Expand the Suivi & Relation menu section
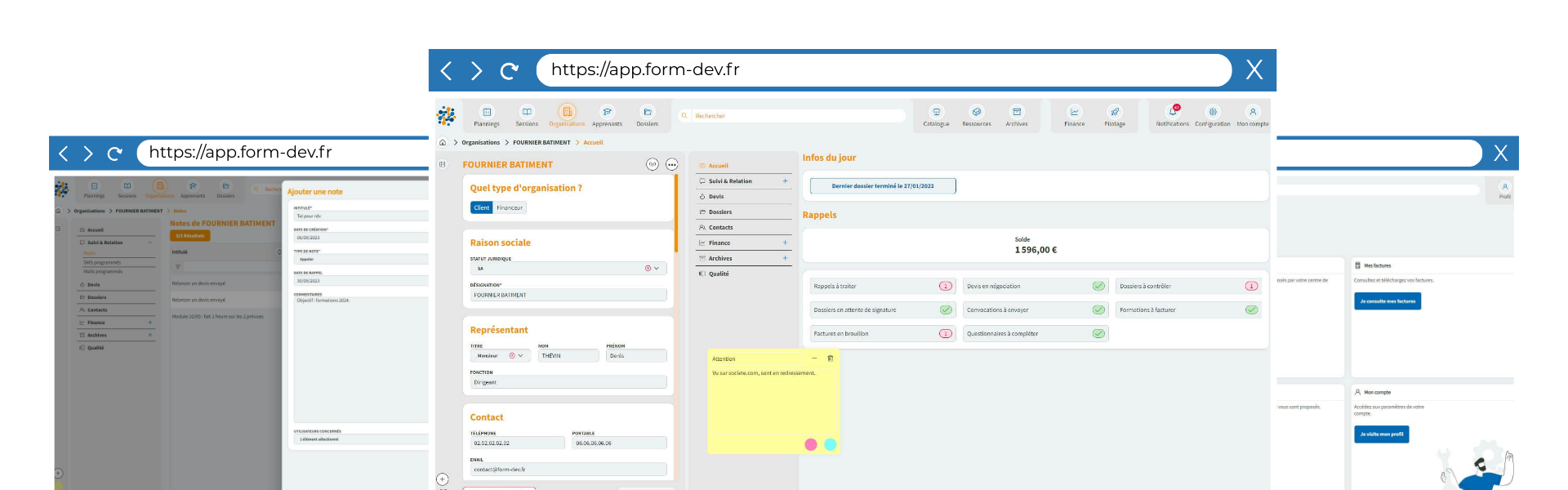1568x490 pixels. point(785,181)
